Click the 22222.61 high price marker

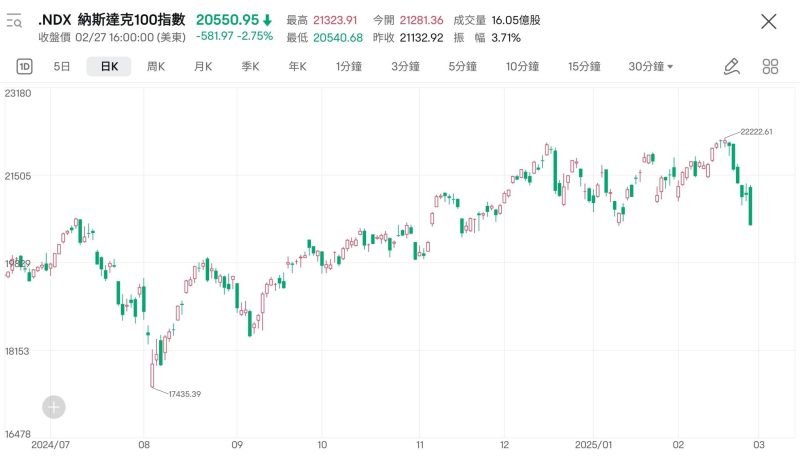click(x=756, y=131)
